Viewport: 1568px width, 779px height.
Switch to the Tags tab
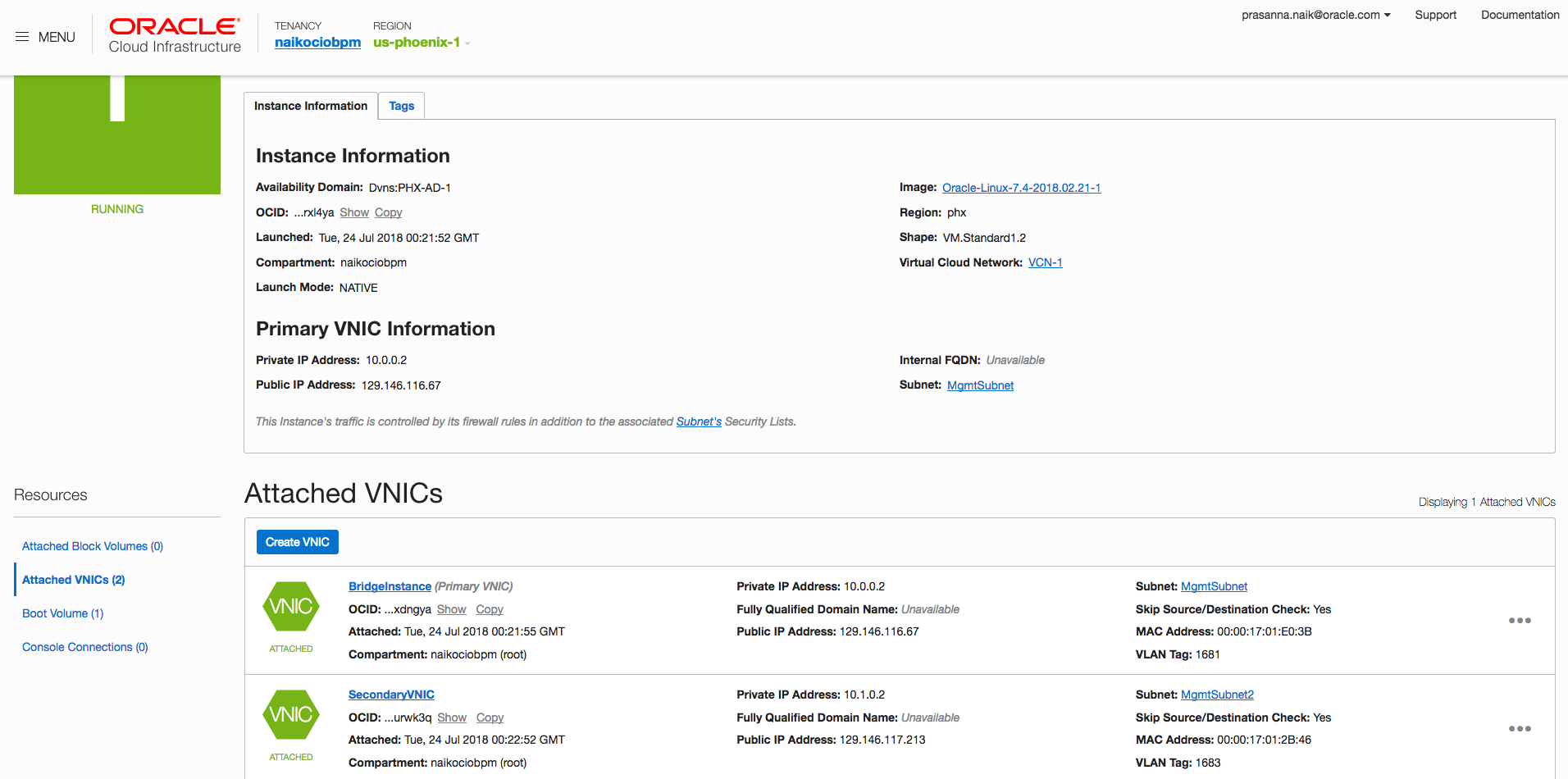(x=401, y=107)
